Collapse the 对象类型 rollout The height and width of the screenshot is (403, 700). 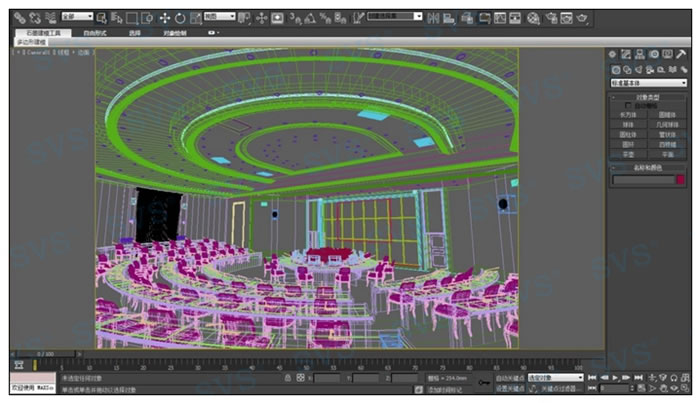[648, 96]
